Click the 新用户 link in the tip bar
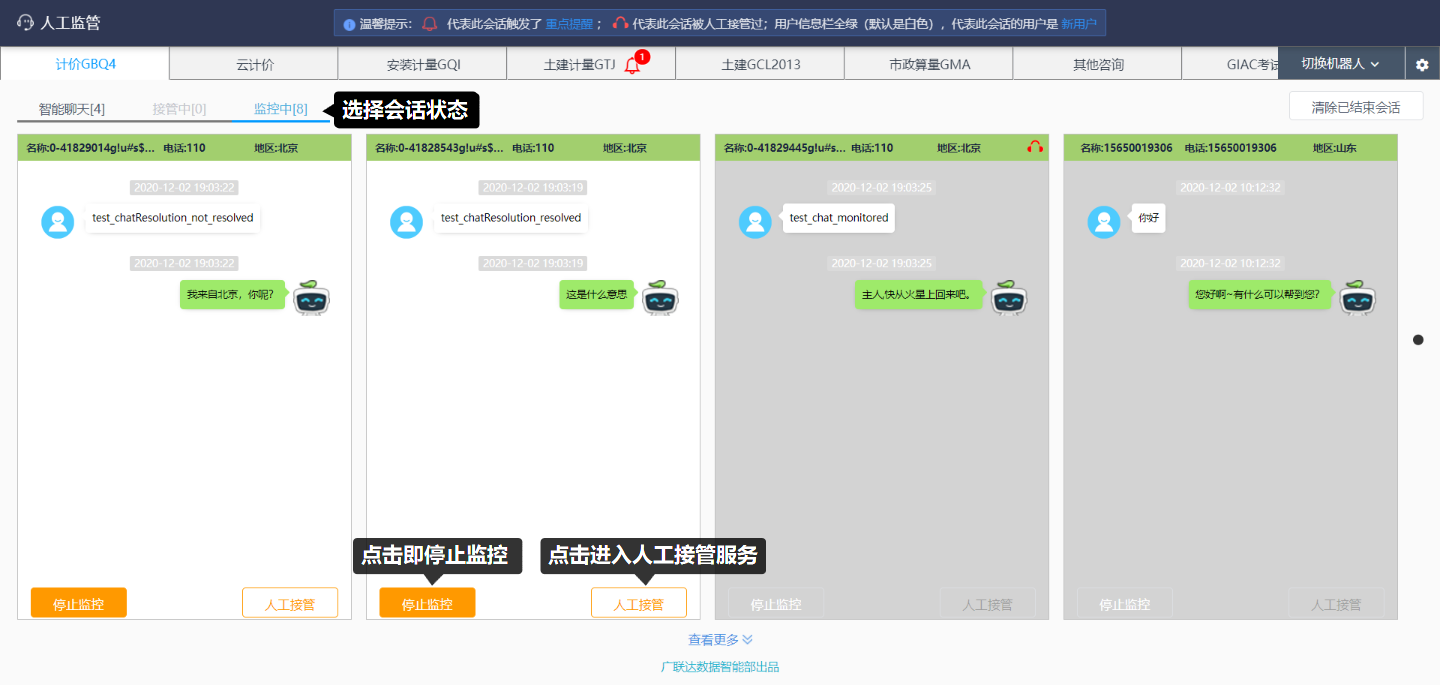The width and height of the screenshot is (1440, 685). point(1078,24)
